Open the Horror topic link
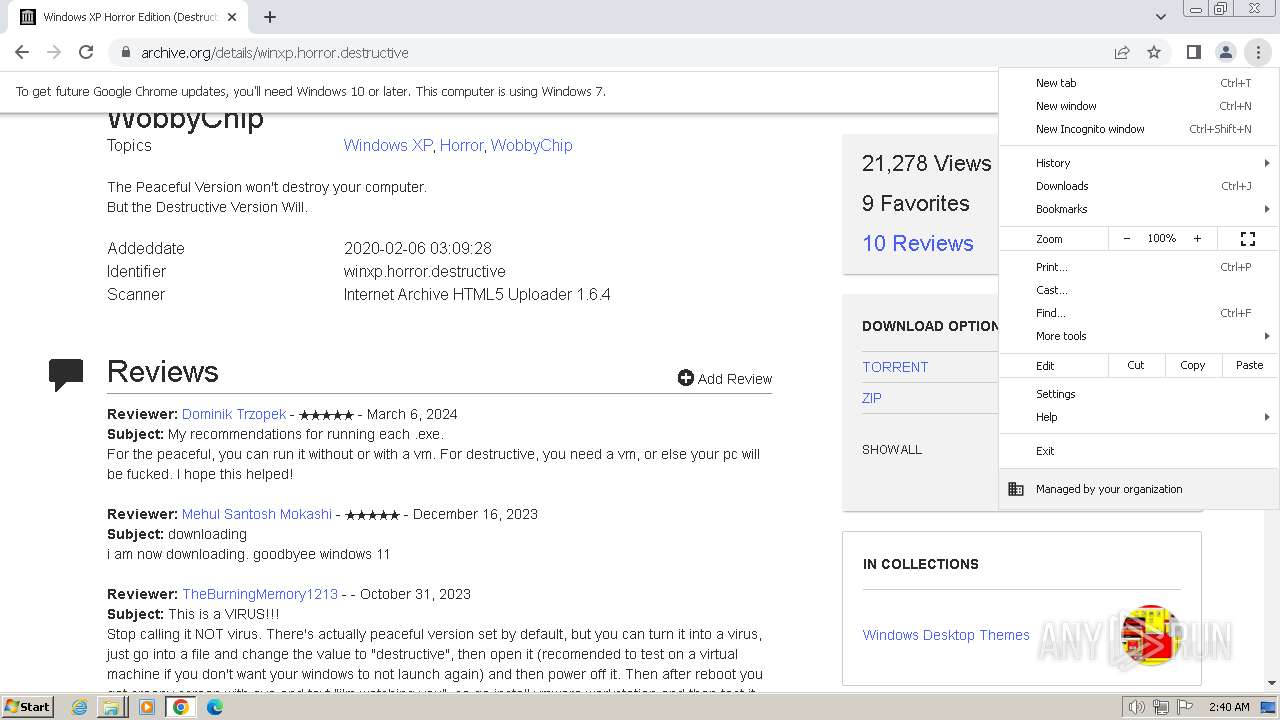 (461, 145)
